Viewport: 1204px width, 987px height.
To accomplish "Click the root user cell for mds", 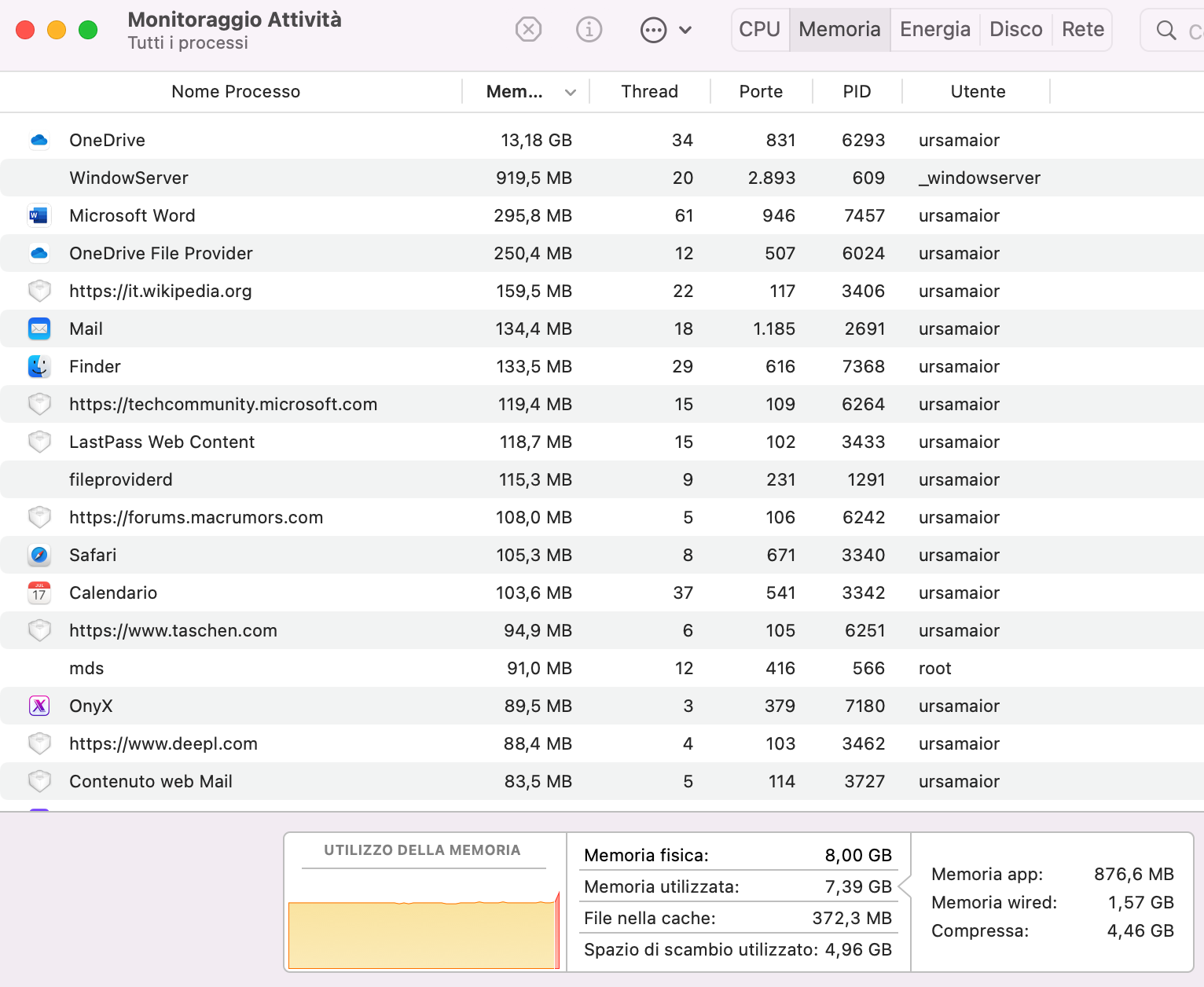I will (x=935, y=668).
